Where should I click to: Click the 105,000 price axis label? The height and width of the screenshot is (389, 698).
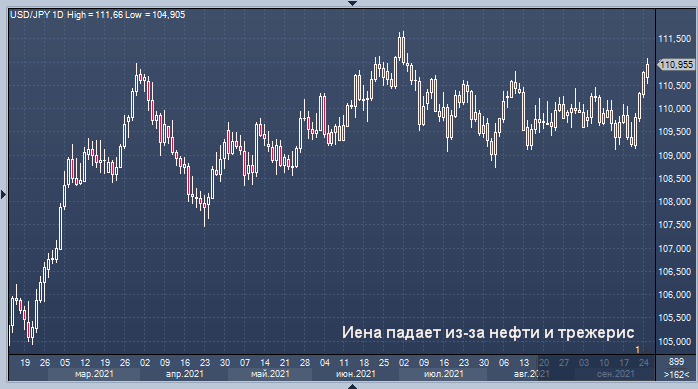(x=675, y=341)
